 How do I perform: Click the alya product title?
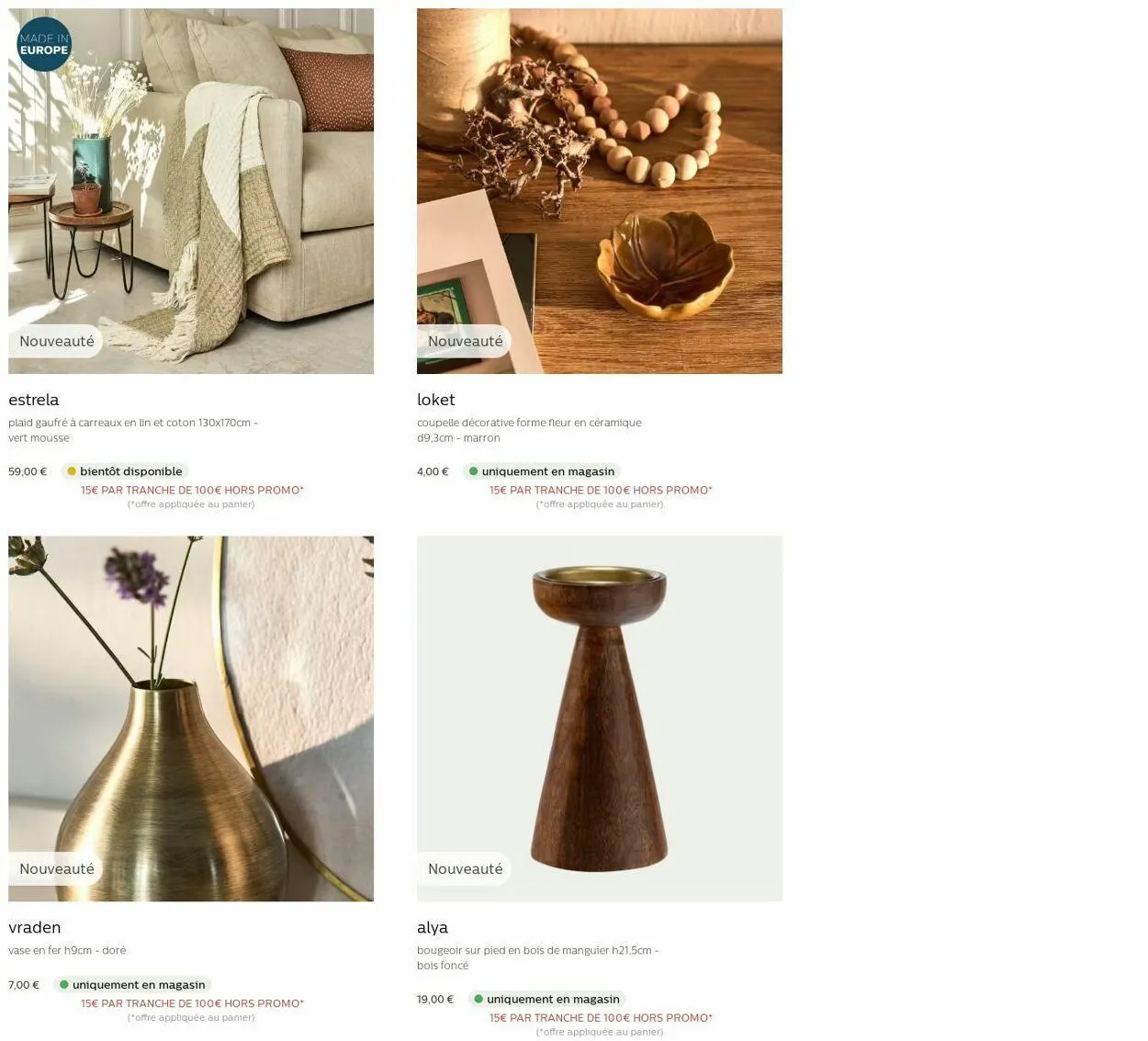pyautogui.click(x=433, y=928)
